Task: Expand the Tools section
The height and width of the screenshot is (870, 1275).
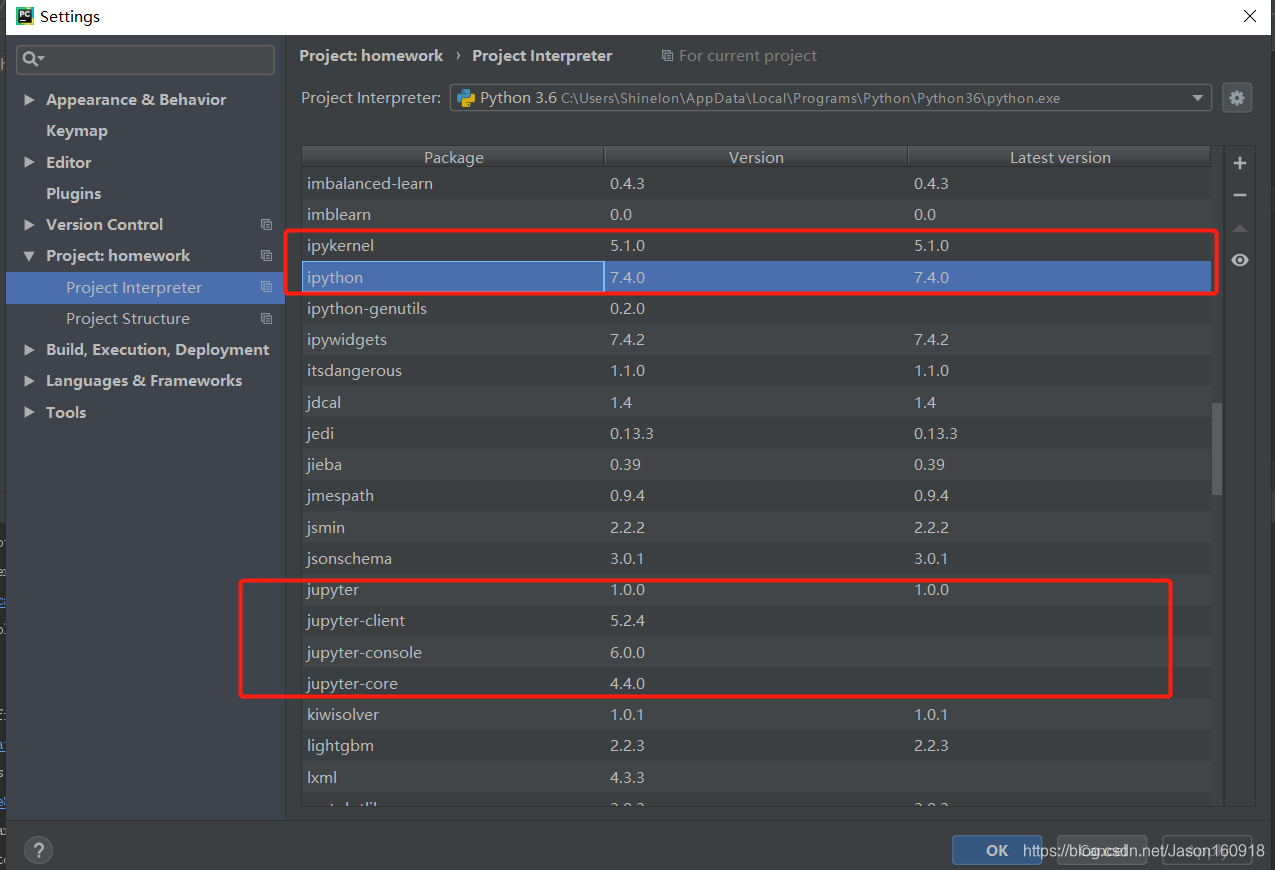Action: [29, 412]
